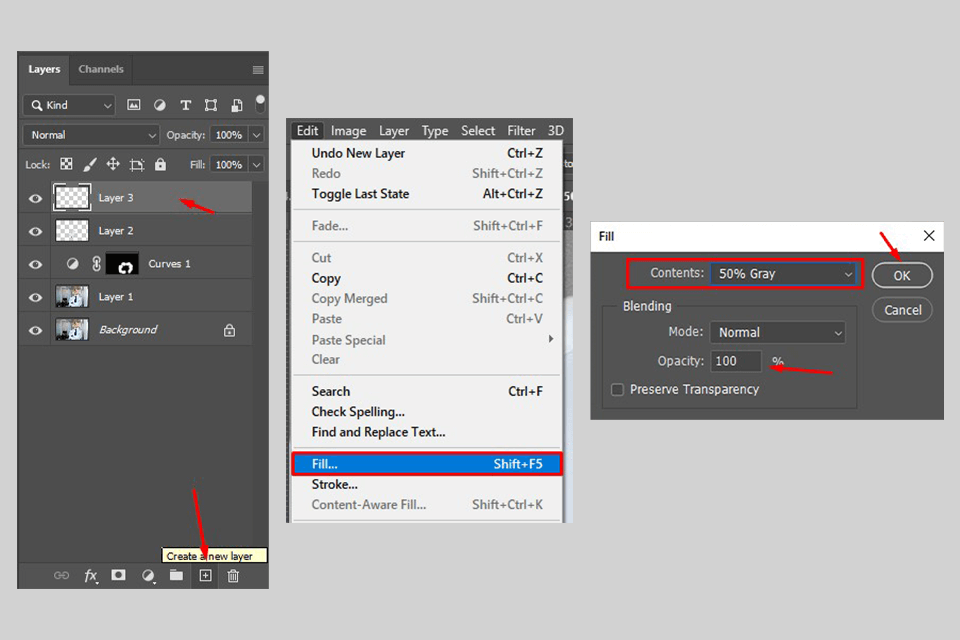Choose Fill... from the Edit menu
This screenshot has height=640, width=960.
427,464
